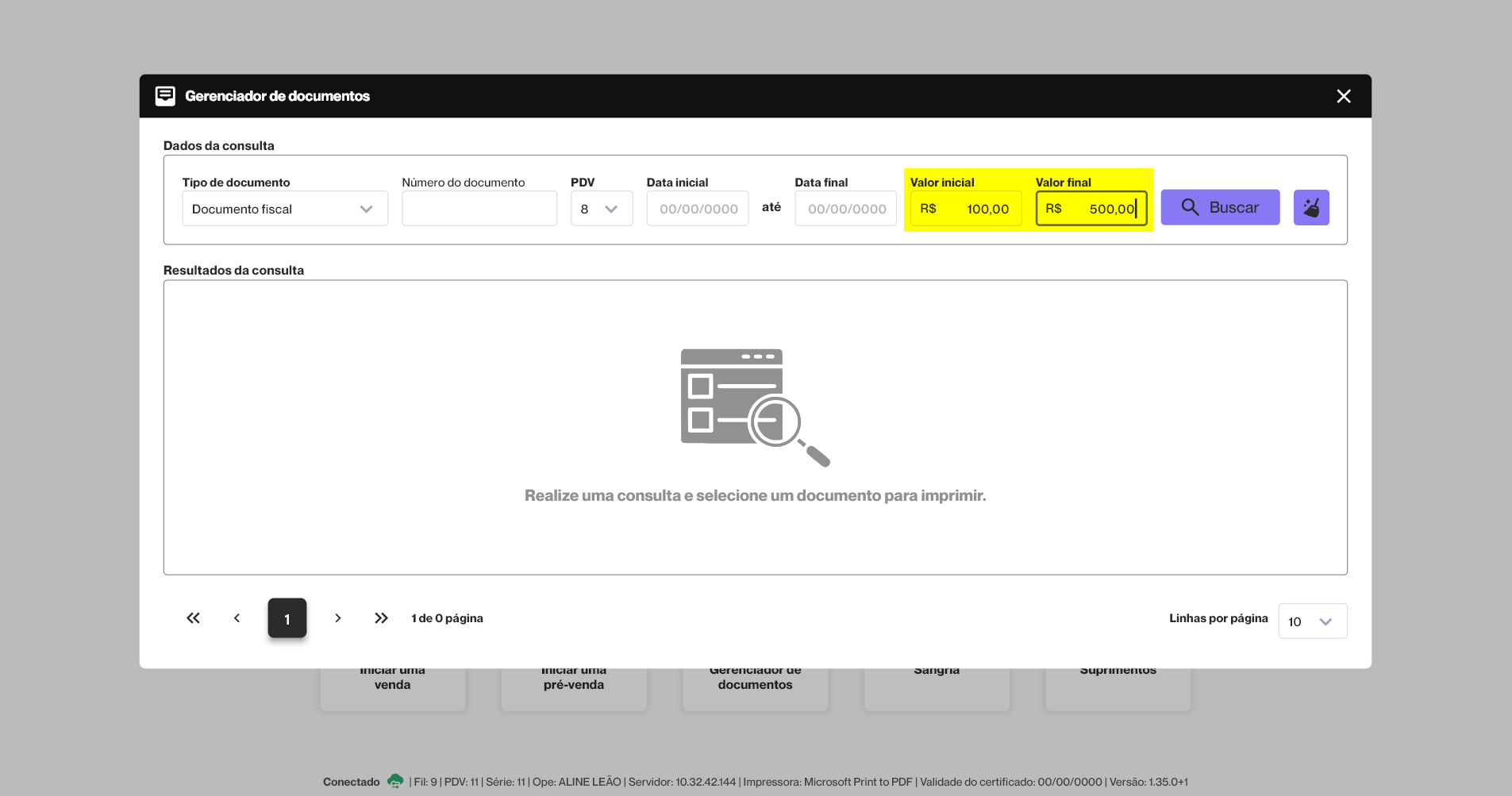This screenshot has width=1512, height=796.
Task: Click the Valor final amount field
Action: 1091,209
